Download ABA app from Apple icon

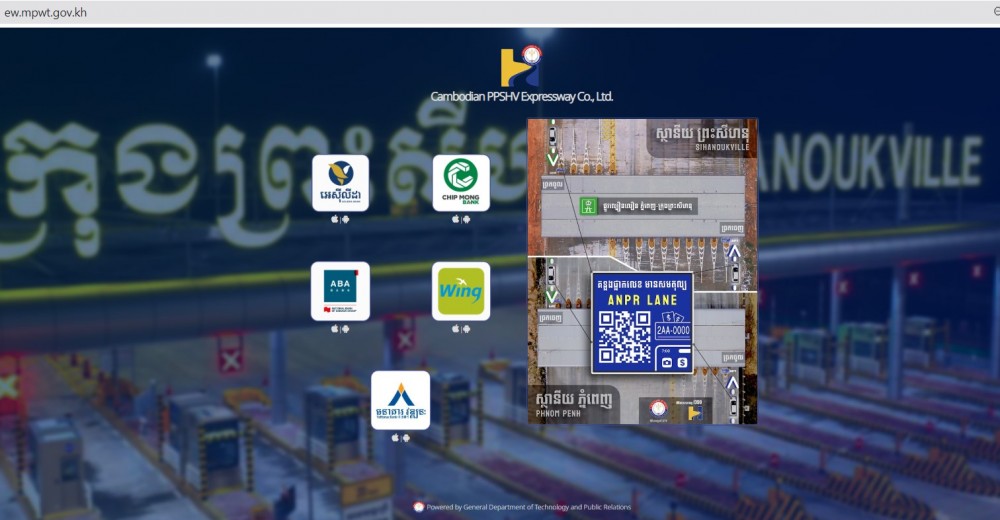[334, 329]
